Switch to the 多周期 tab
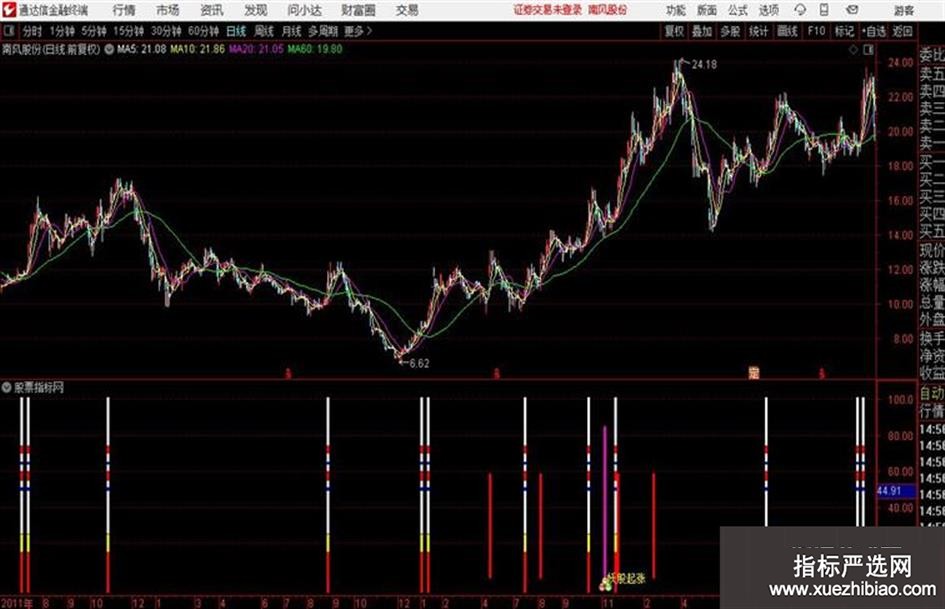The width and height of the screenshot is (945, 609). click(323, 31)
